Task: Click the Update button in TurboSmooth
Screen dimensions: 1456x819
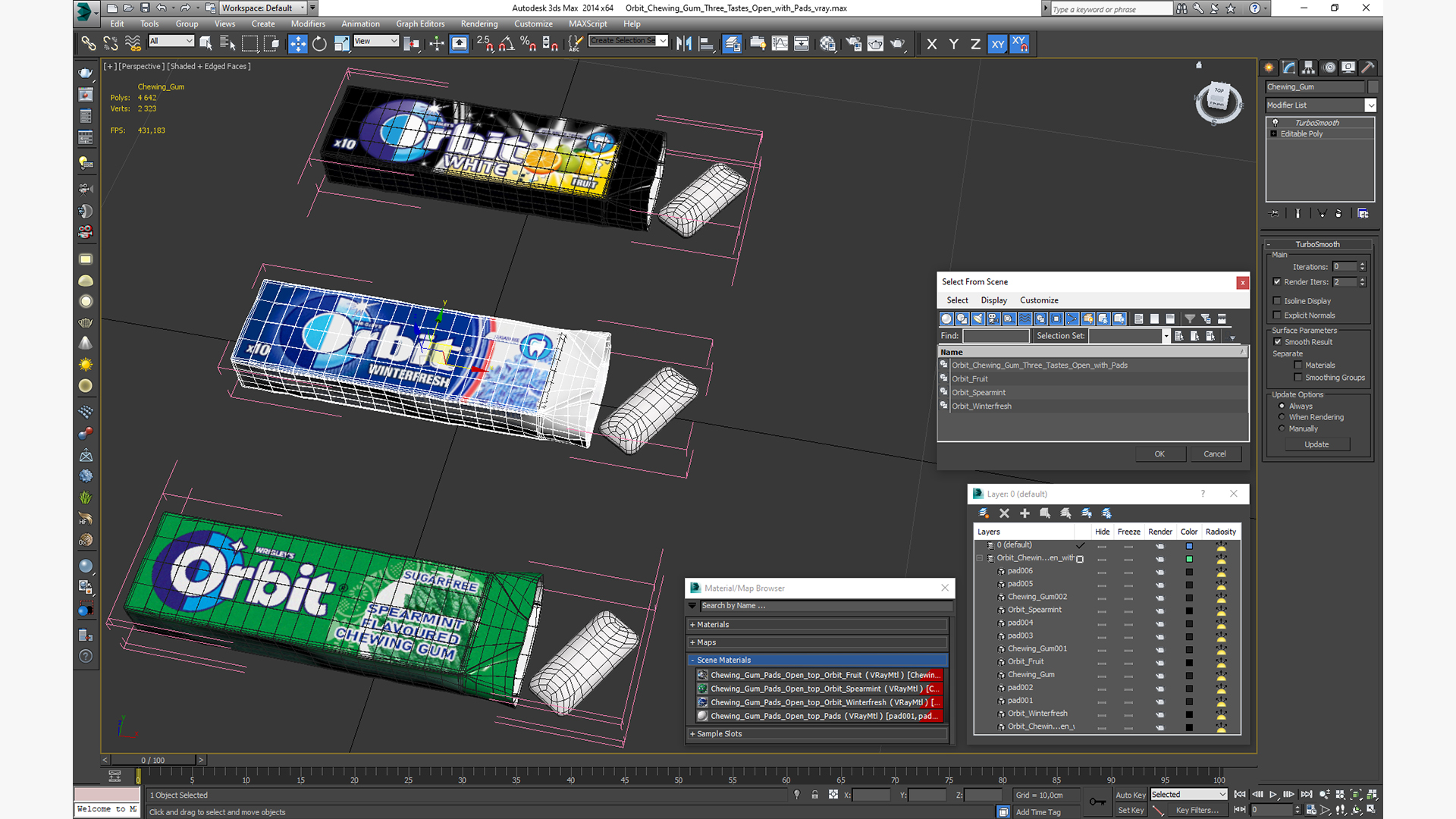Action: [x=1316, y=444]
